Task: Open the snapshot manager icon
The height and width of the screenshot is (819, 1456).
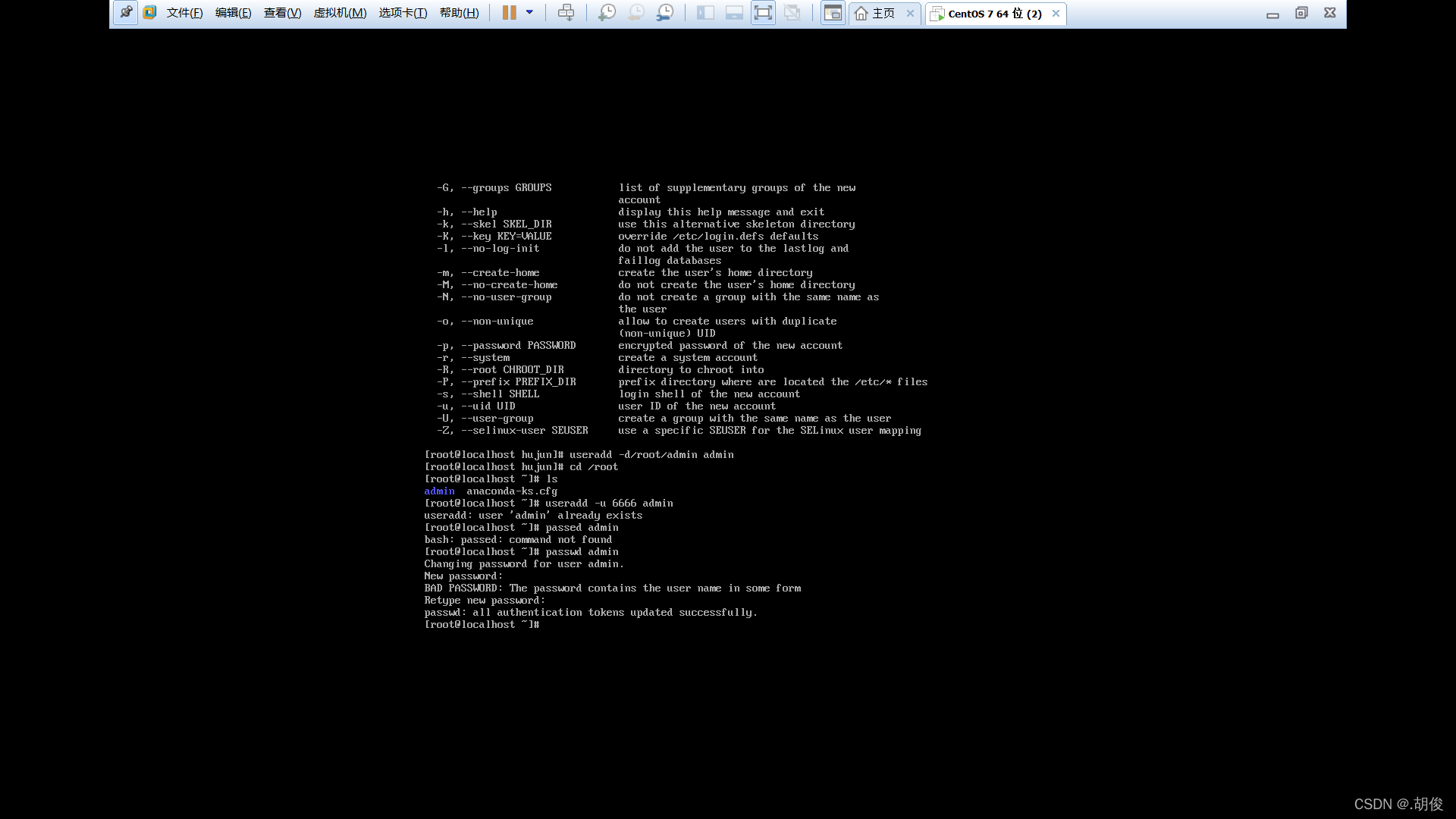Action: [x=664, y=12]
